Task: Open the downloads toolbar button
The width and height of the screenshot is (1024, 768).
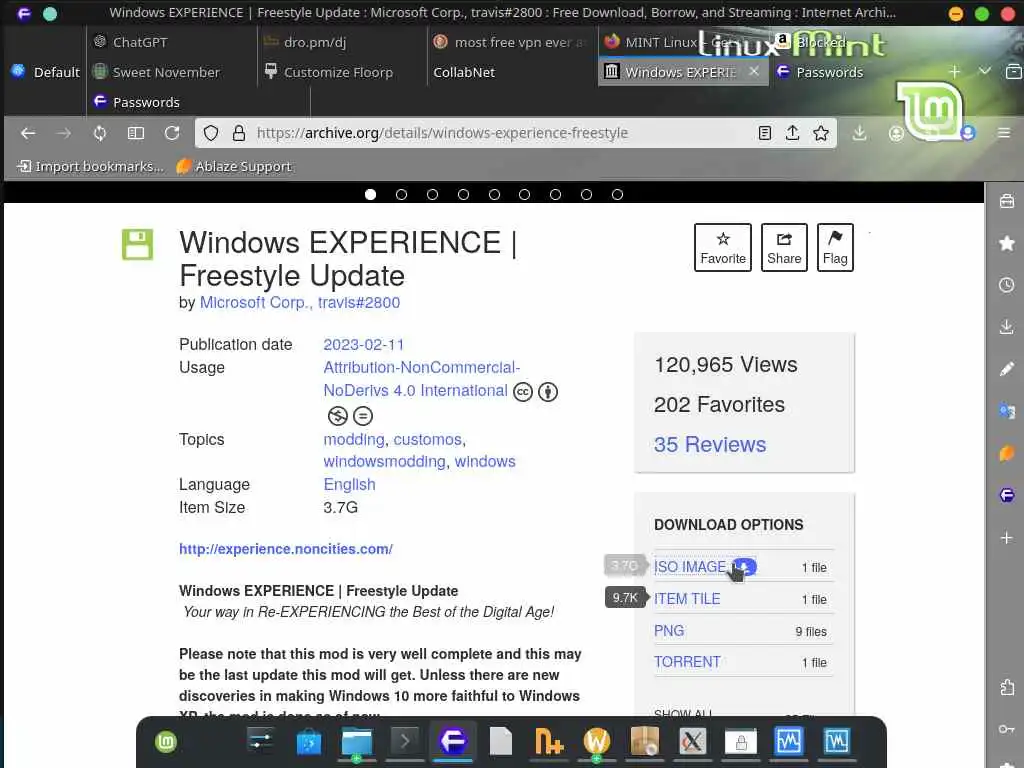Action: pos(859,133)
